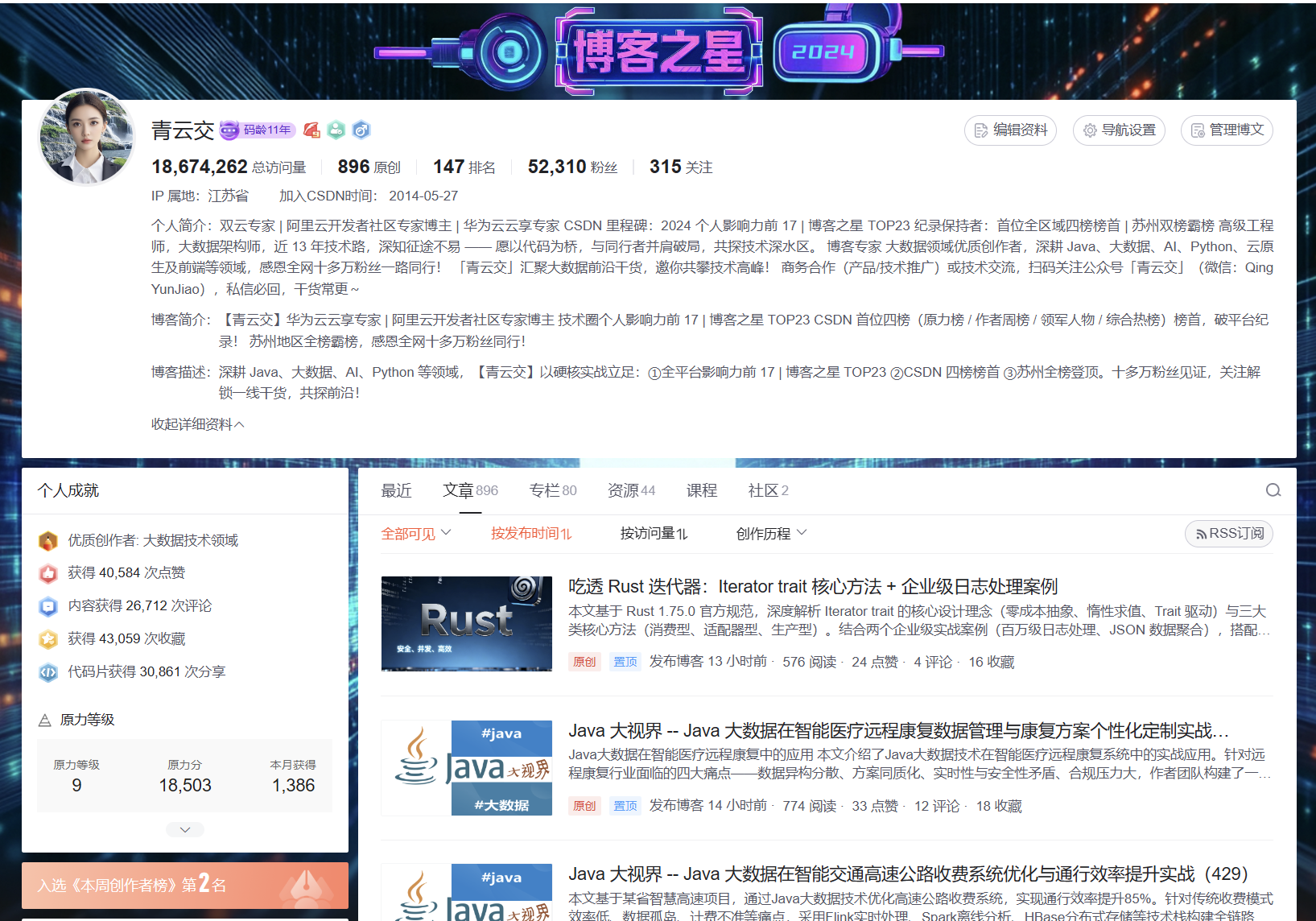
Task: Click the username 青云交
Action: (183, 130)
